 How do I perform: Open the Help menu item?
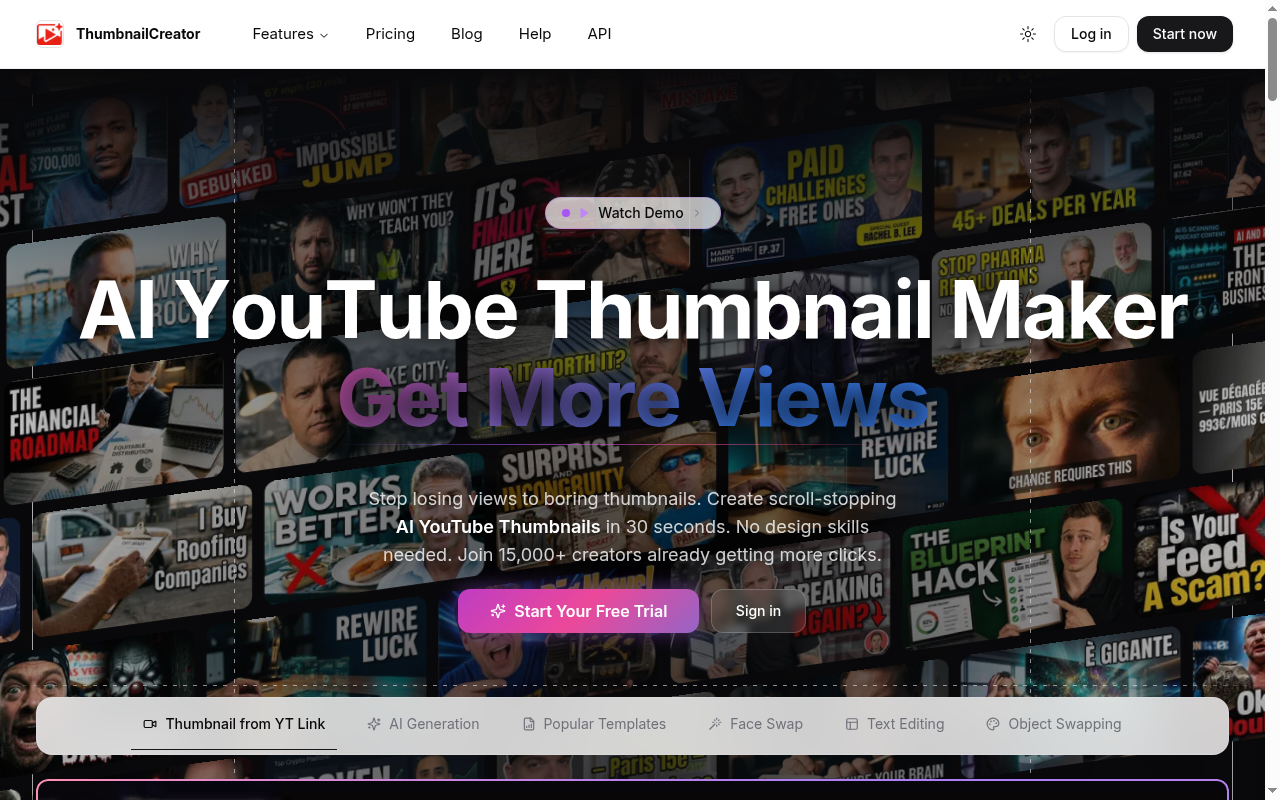click(x=535, y=34)
